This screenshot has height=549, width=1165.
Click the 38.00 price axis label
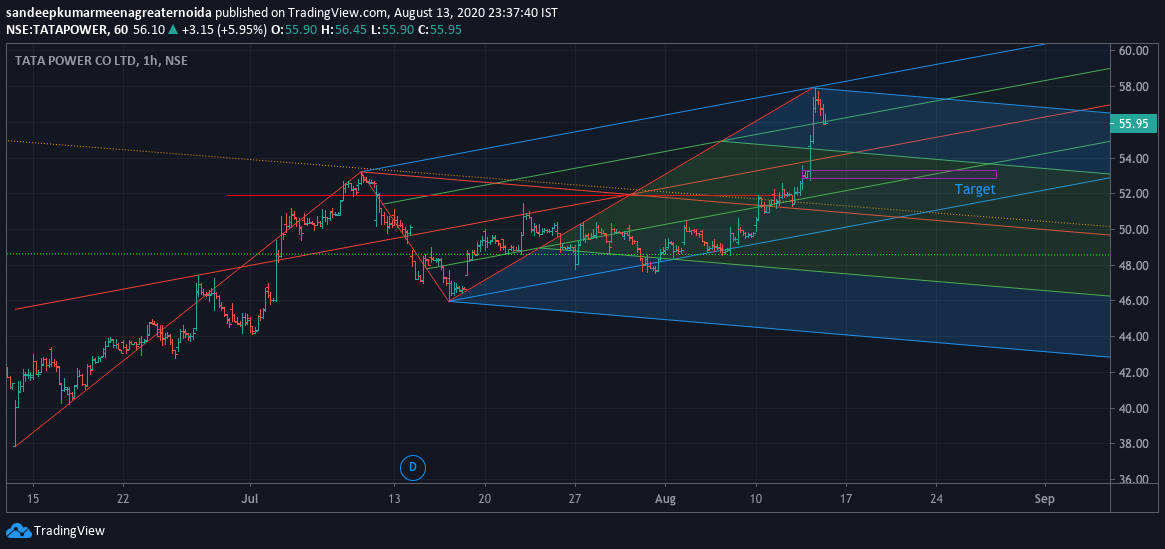(x=1135, y=444)
